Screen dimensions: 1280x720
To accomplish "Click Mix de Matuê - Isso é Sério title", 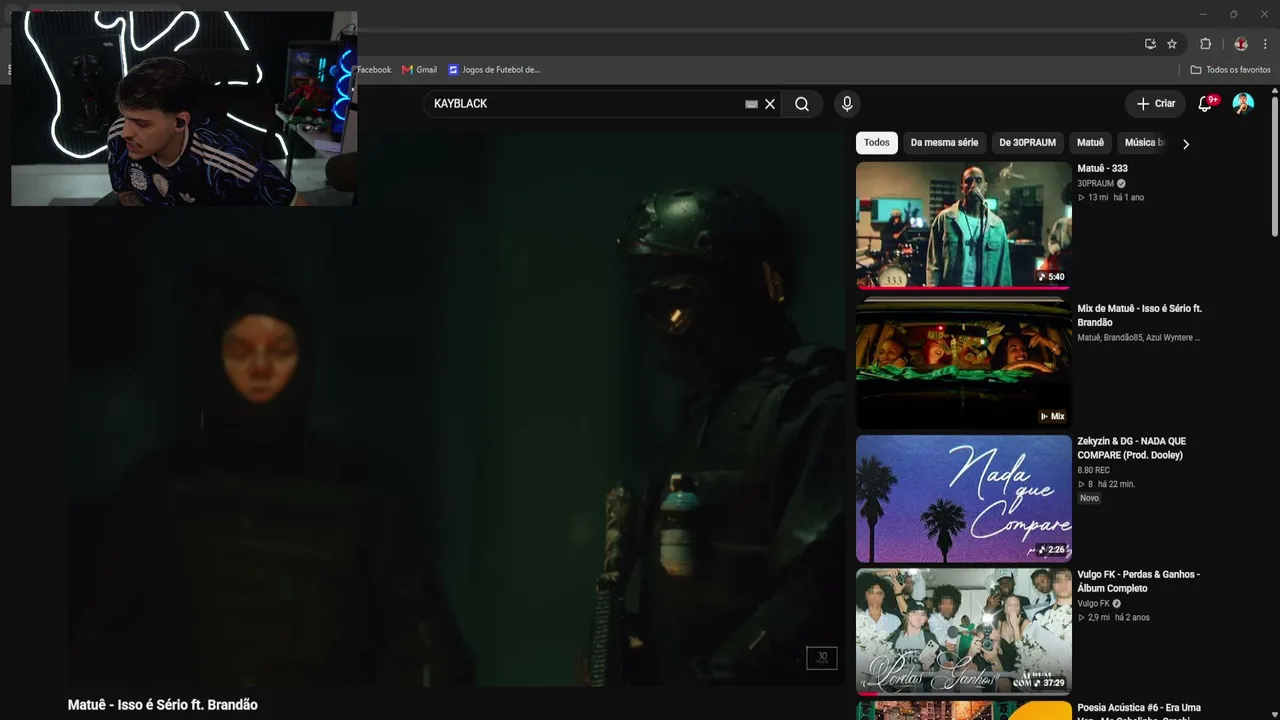I will [x=1139, y=316].
